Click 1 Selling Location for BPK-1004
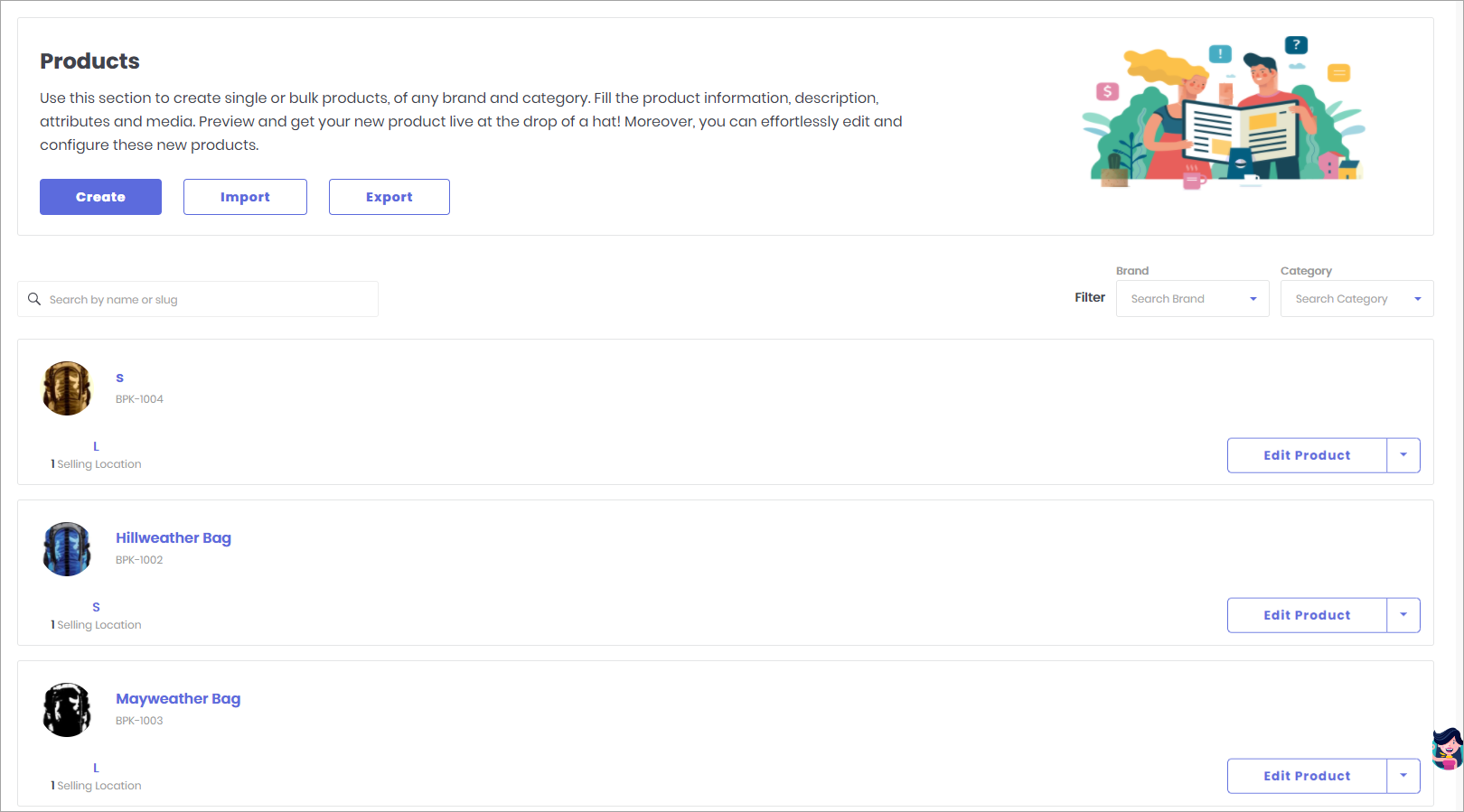Image resolution: width=1464 pixels, height=812 pixels. click(96, 464)
